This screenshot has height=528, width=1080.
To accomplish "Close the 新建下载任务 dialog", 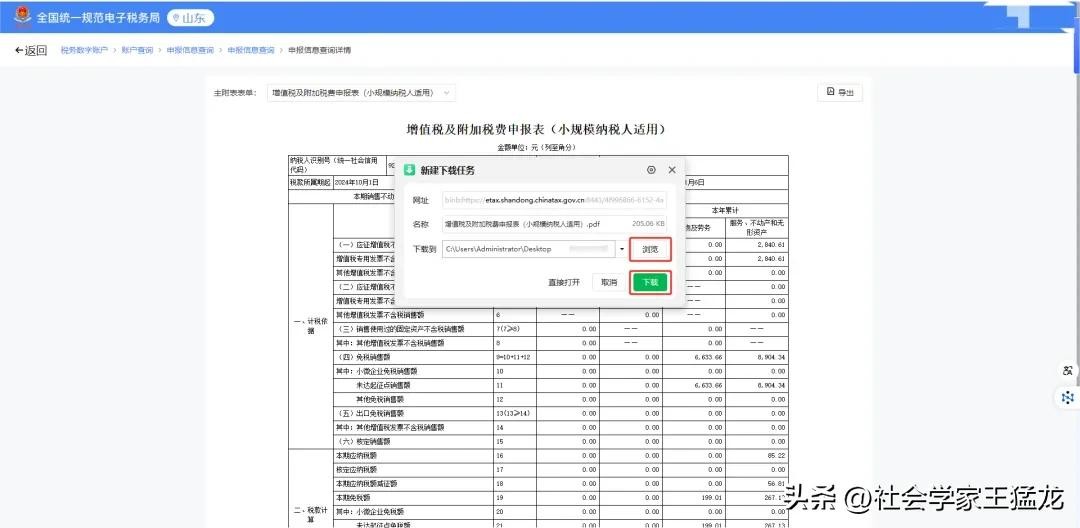I will click(672, 170).
